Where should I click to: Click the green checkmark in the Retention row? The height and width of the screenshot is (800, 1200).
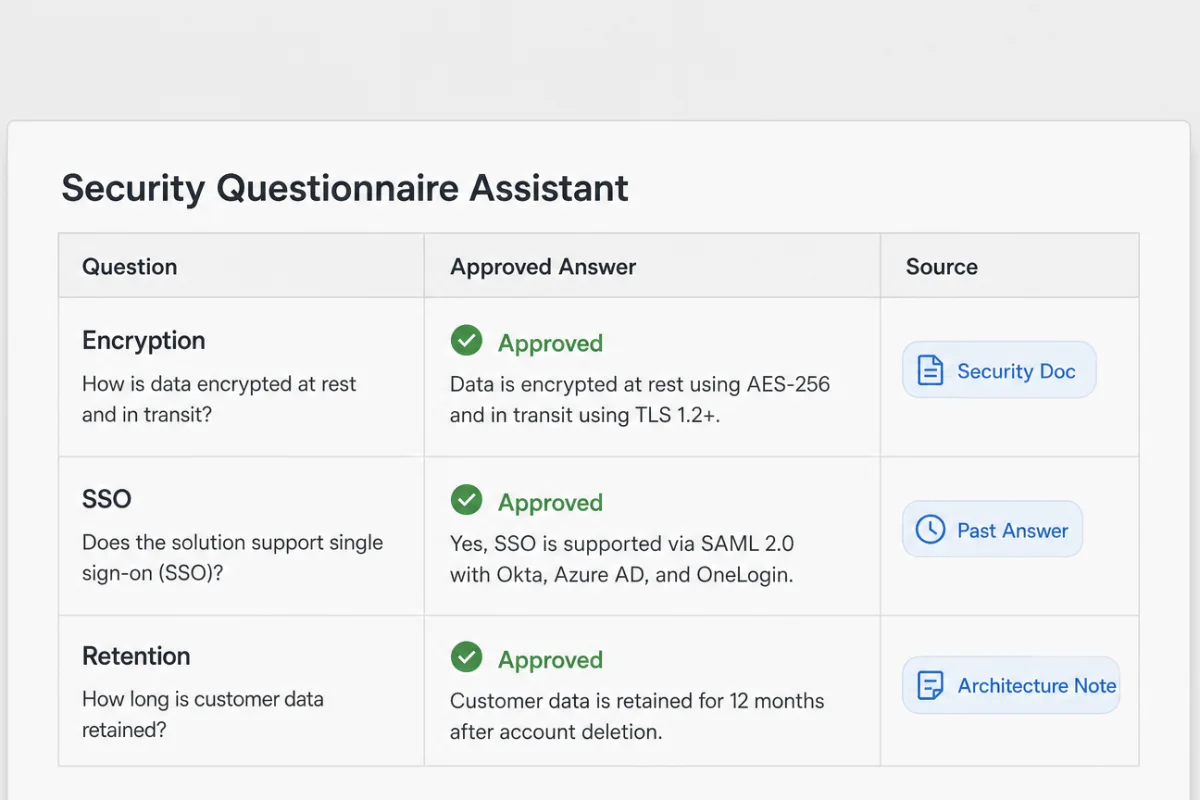466,657
